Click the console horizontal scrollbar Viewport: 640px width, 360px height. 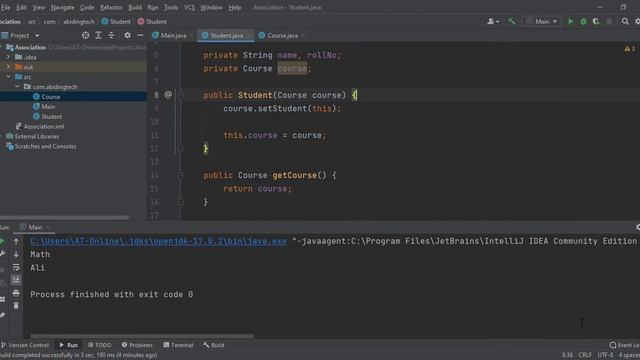142,336
